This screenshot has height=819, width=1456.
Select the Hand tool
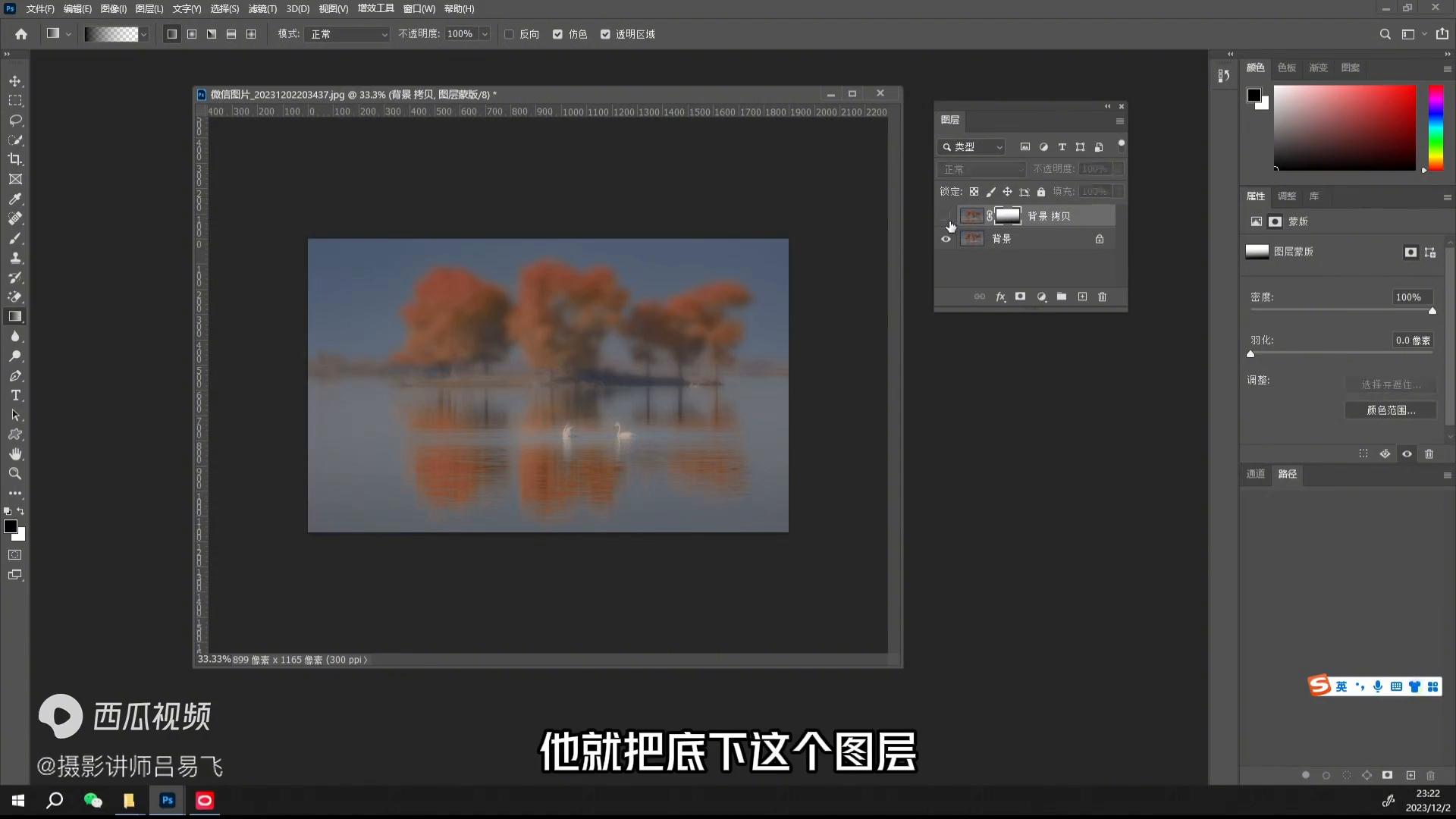[x=15, y=454]
